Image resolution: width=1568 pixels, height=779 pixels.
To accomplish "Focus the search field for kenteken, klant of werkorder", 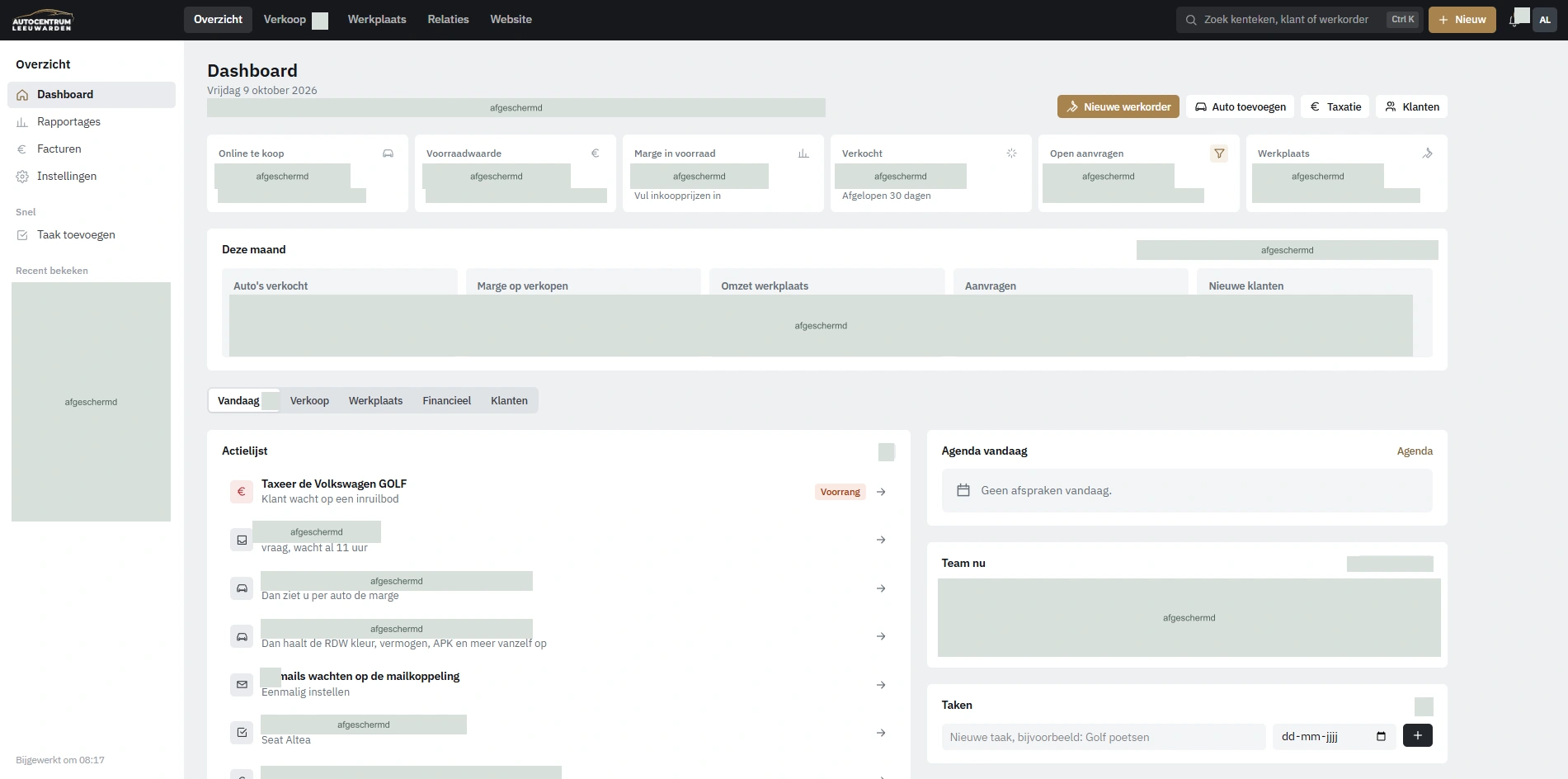I will [x=1298, y=20].
